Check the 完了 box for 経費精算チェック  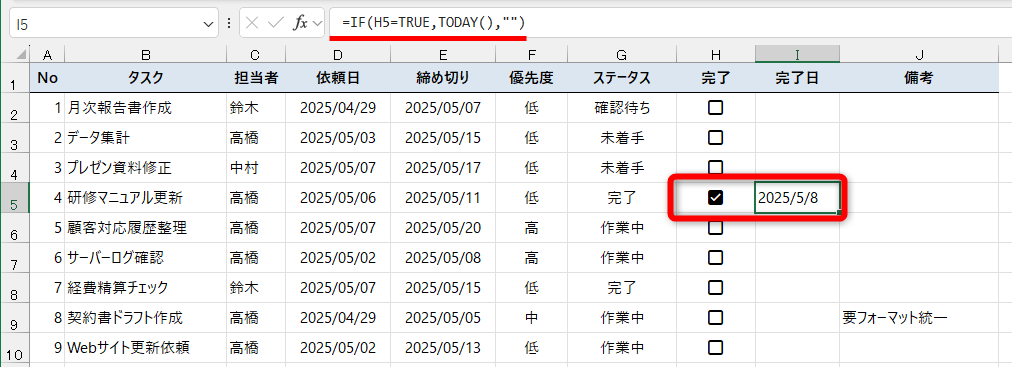coord(715,287)
